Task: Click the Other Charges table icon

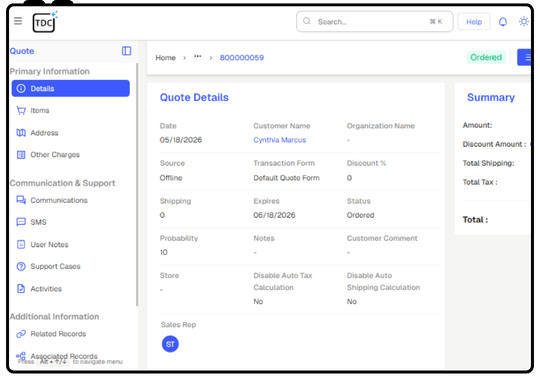Action: [x=21, y=155]
